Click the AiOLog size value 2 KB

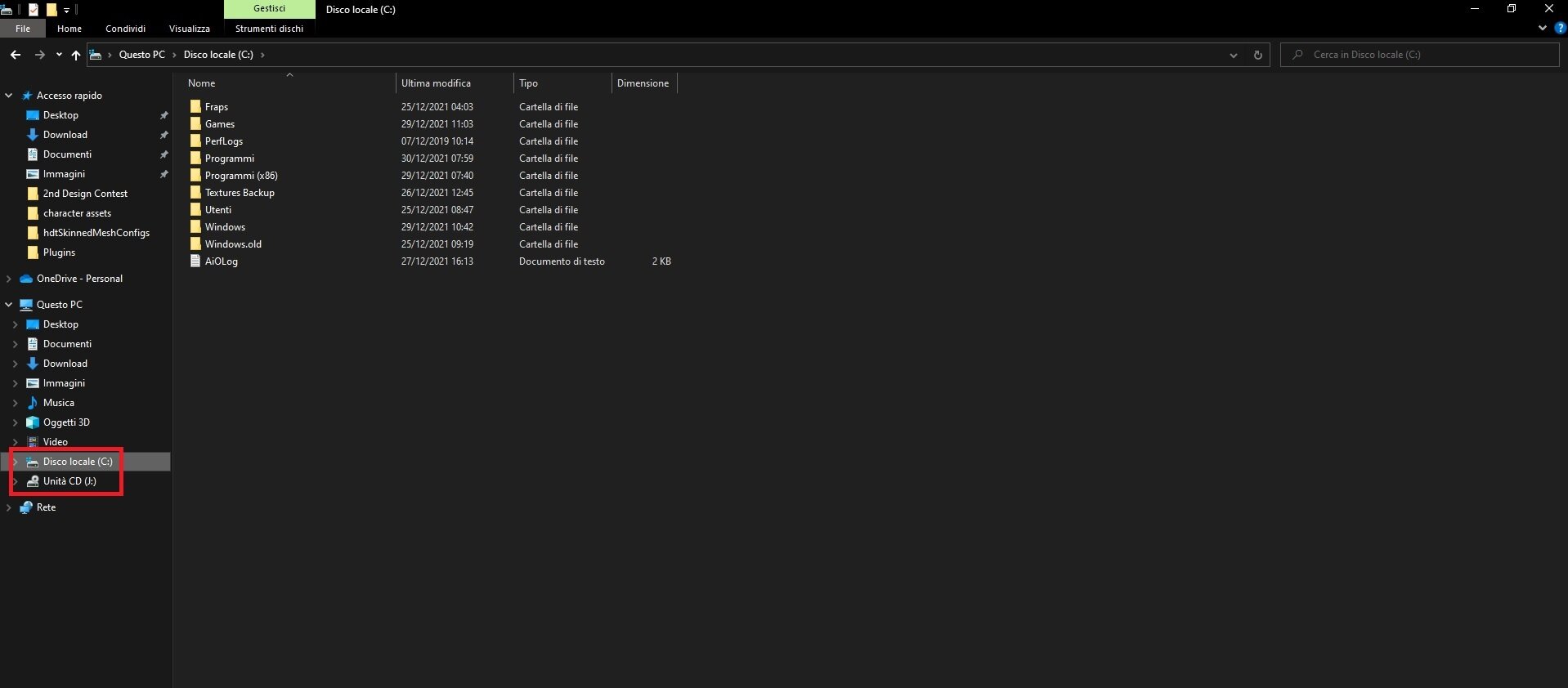[661, 261]
